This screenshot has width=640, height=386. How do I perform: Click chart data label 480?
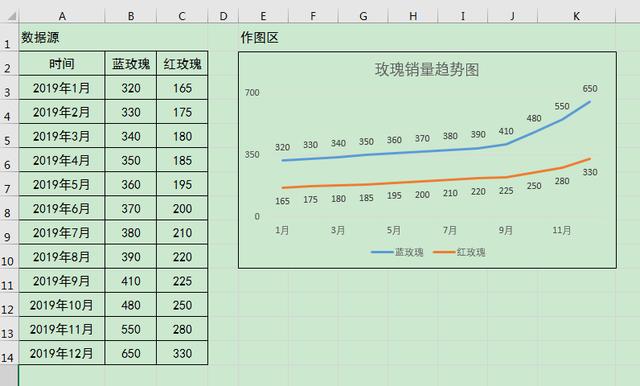[534, 118]
